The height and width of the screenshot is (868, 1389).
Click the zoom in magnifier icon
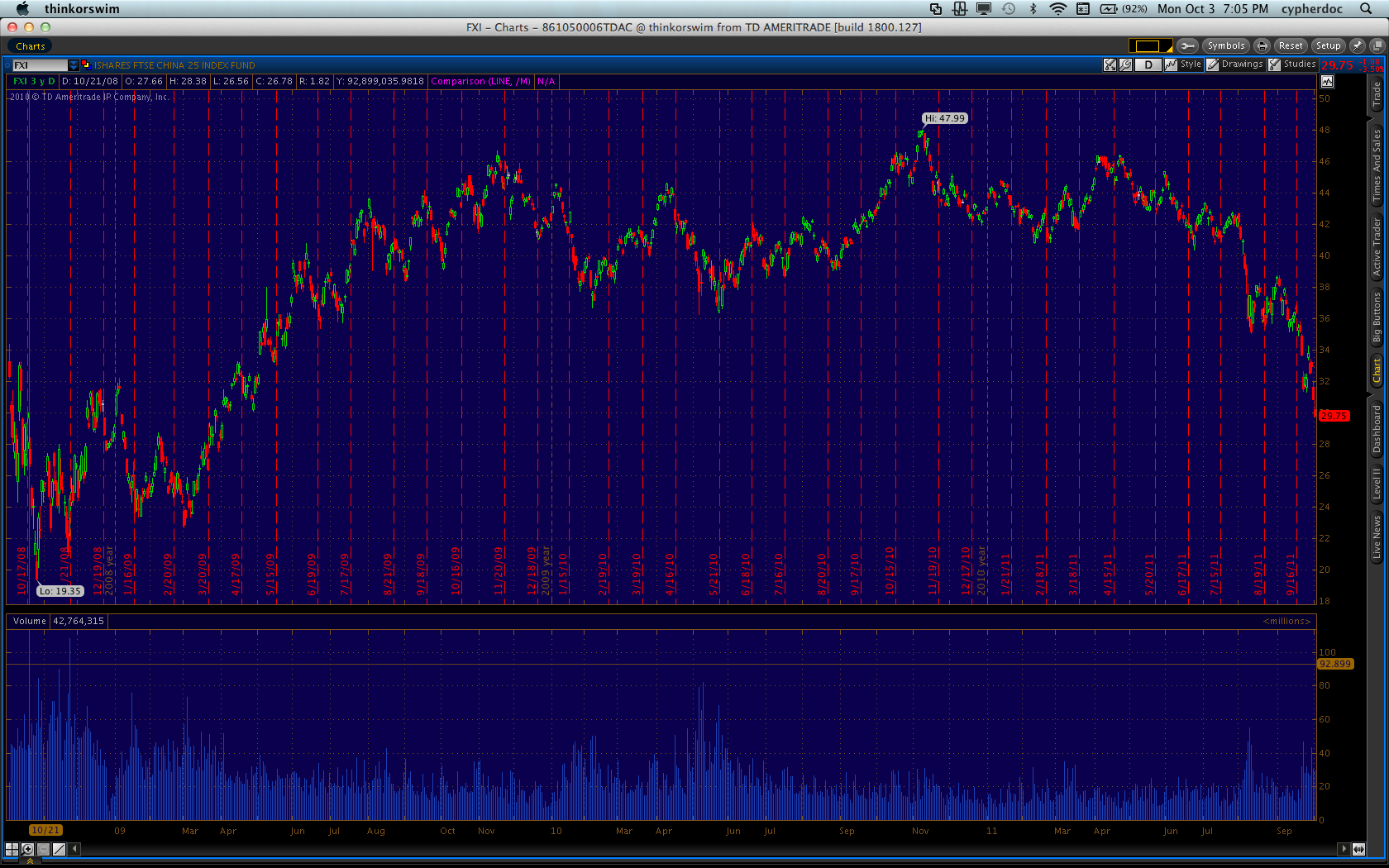pos(28,849)
